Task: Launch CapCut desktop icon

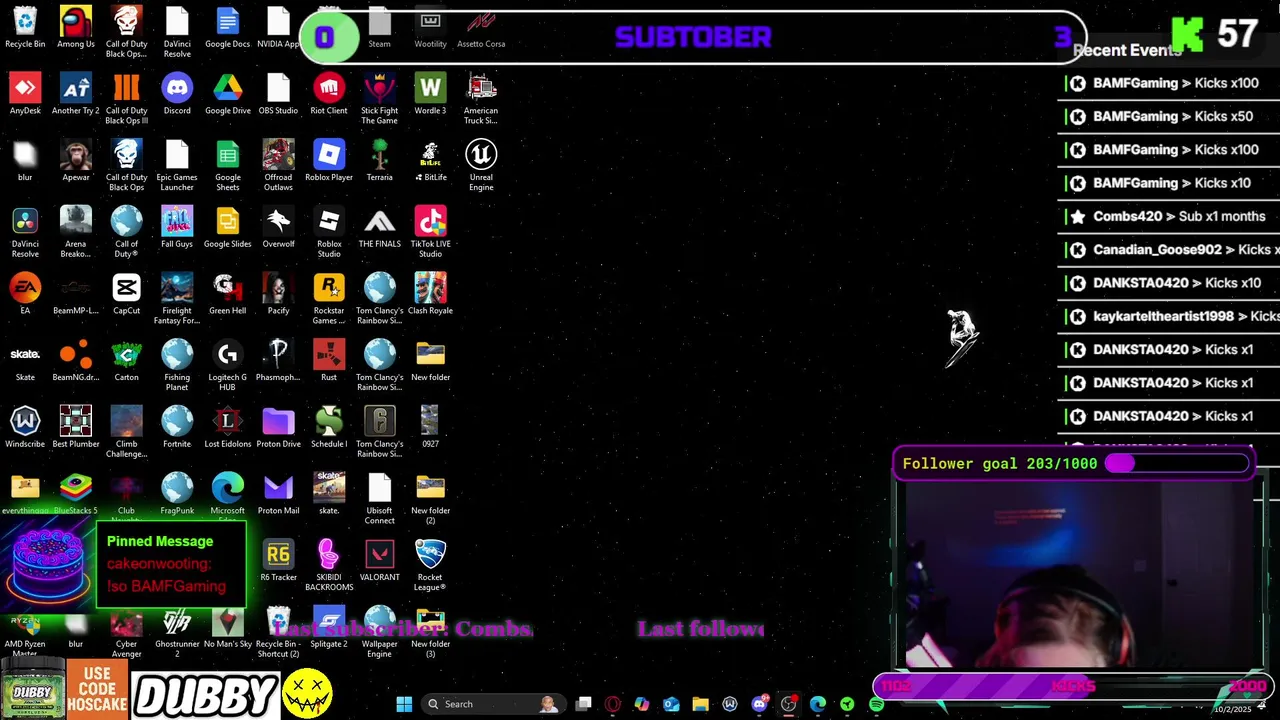Action: coord(126,295)
